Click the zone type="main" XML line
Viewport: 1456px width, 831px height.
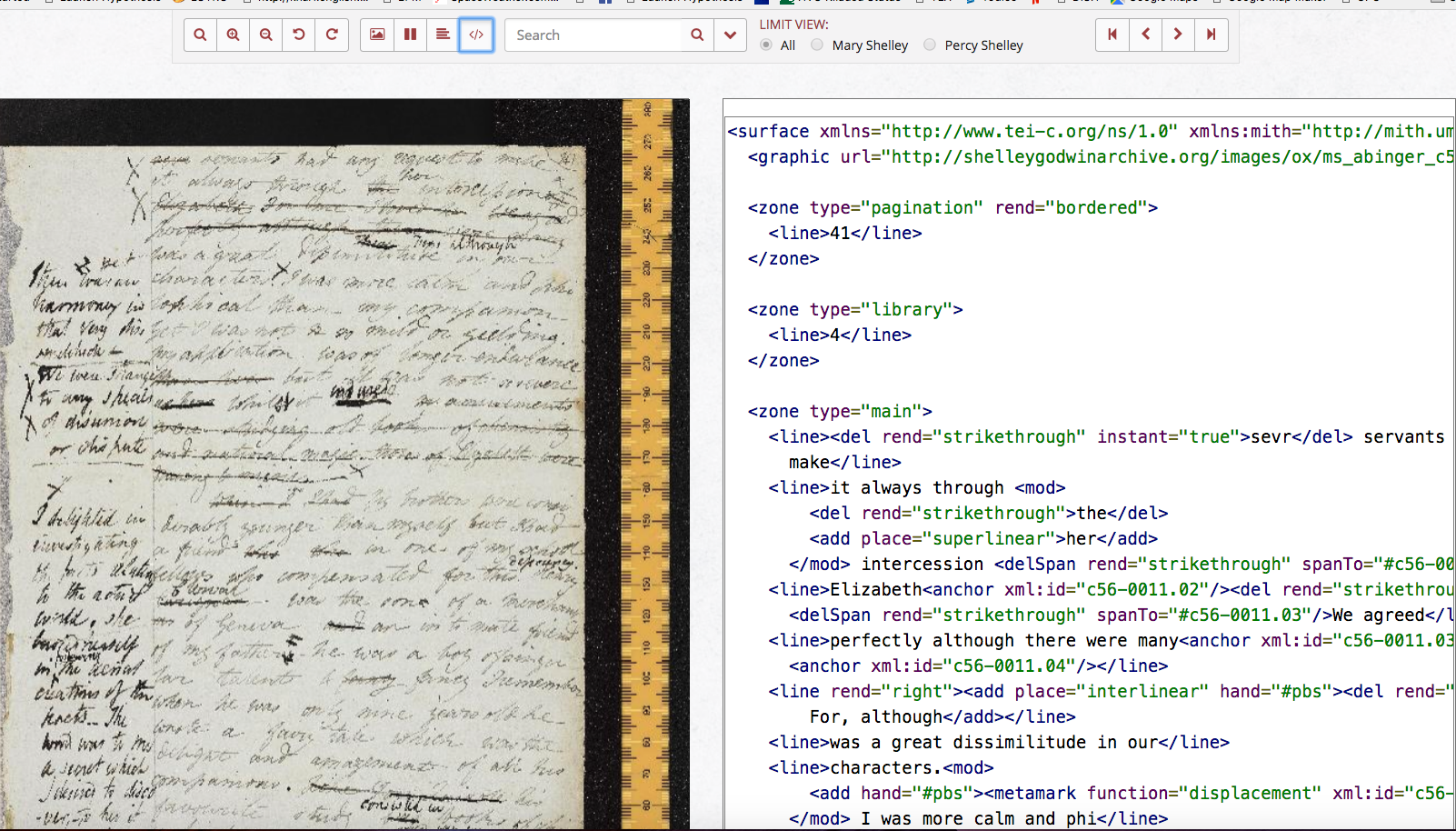click(840, 411)
